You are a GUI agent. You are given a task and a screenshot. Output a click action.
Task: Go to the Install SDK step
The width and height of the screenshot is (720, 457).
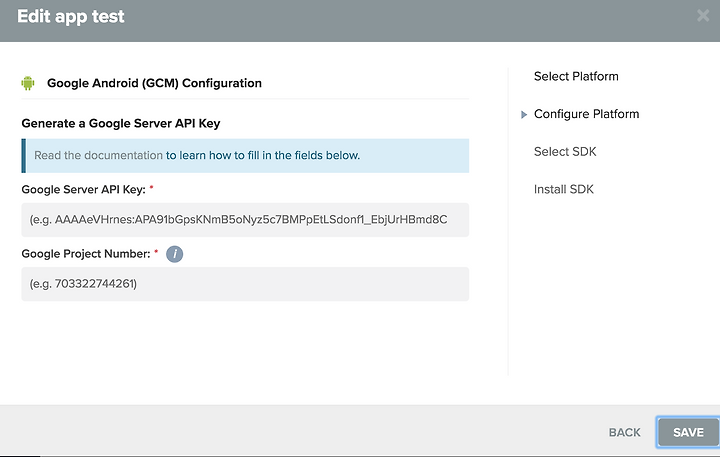tap(563, 189)
